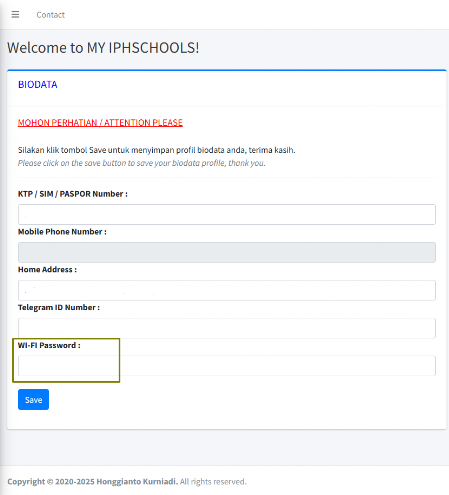Click the Silakan klik tombol Save instruction text
The height and width of the screenshot is (495, 449).
tap(157, 150)
